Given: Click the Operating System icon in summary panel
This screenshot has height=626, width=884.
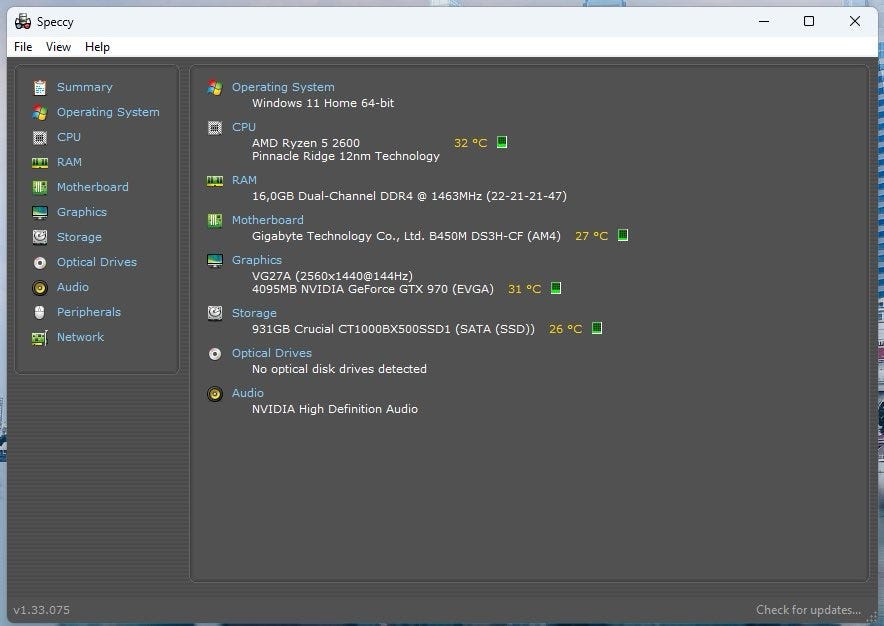Looking at the screenshot, I should (215, 87).
